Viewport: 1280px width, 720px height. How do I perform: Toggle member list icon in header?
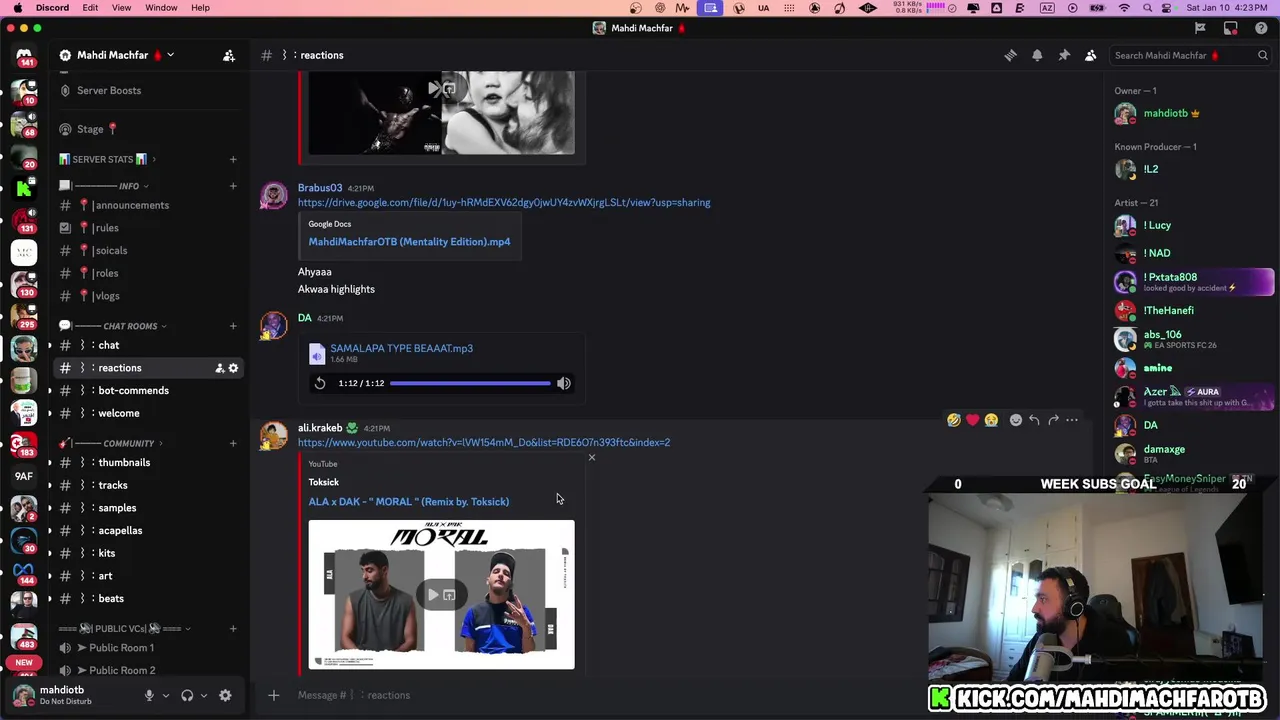(1091, 55)
